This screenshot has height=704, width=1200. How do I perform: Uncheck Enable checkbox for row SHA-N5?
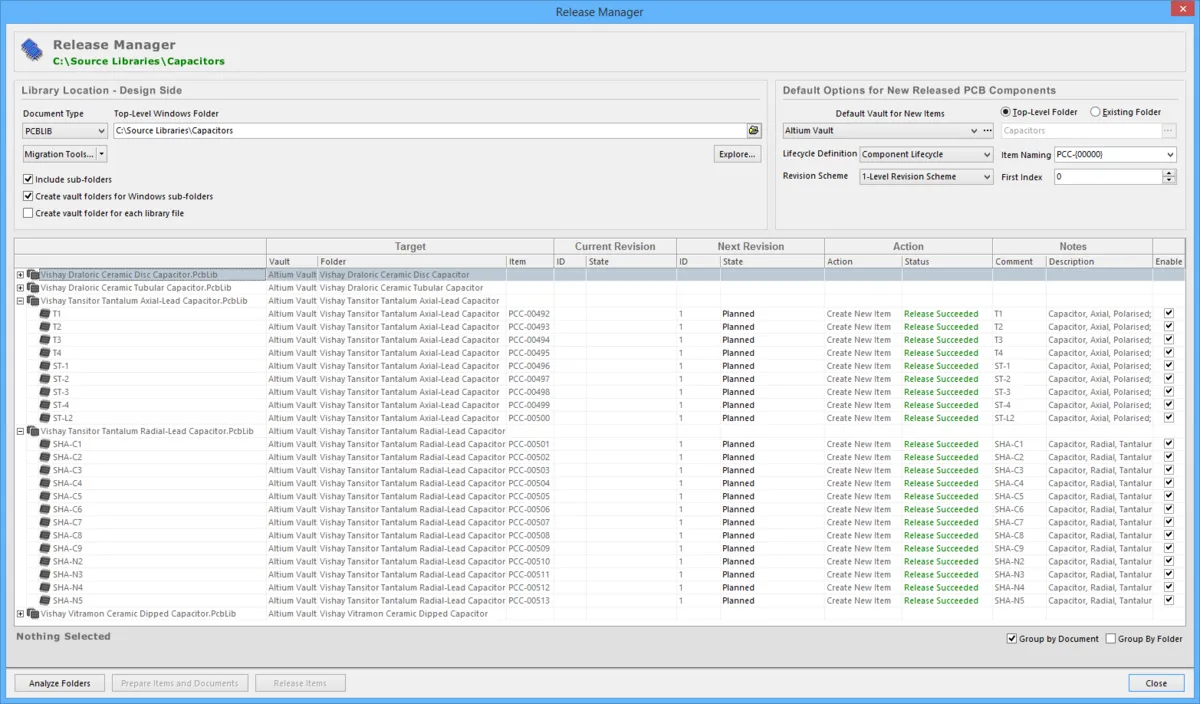click(x=1169, y=600)
